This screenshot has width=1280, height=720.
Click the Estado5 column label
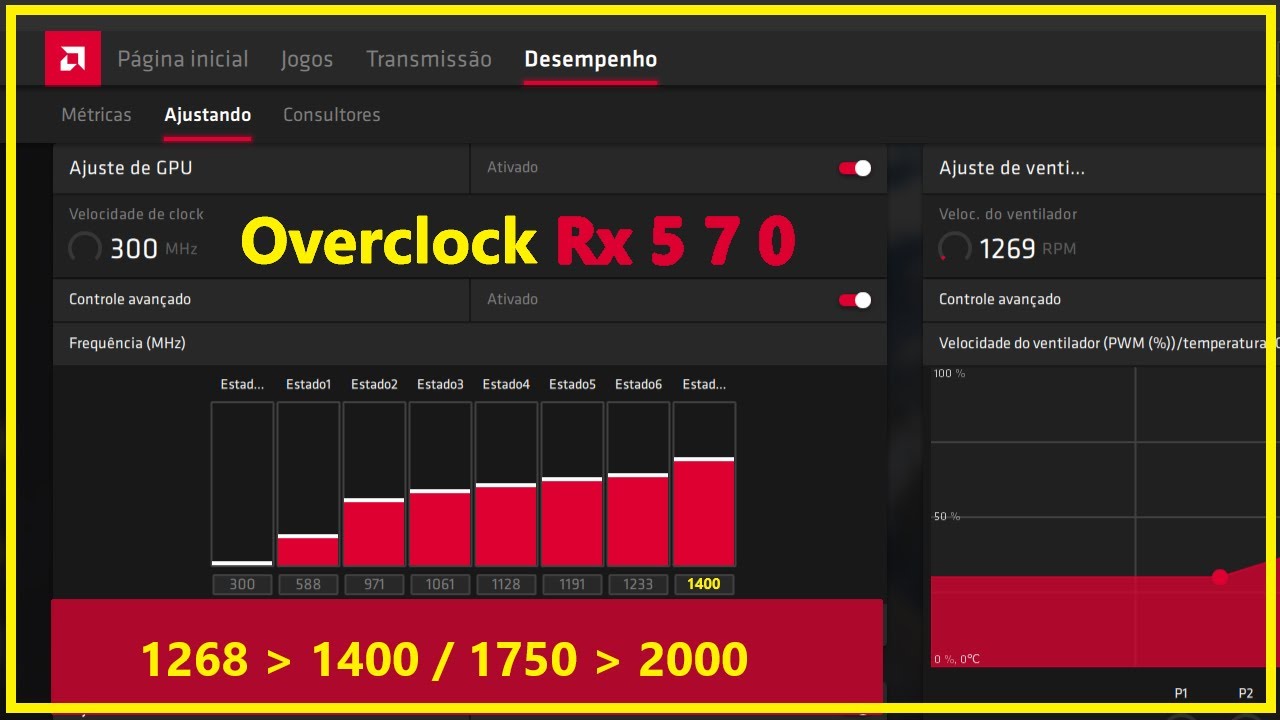pyautogui.click(x=572, y=384)
